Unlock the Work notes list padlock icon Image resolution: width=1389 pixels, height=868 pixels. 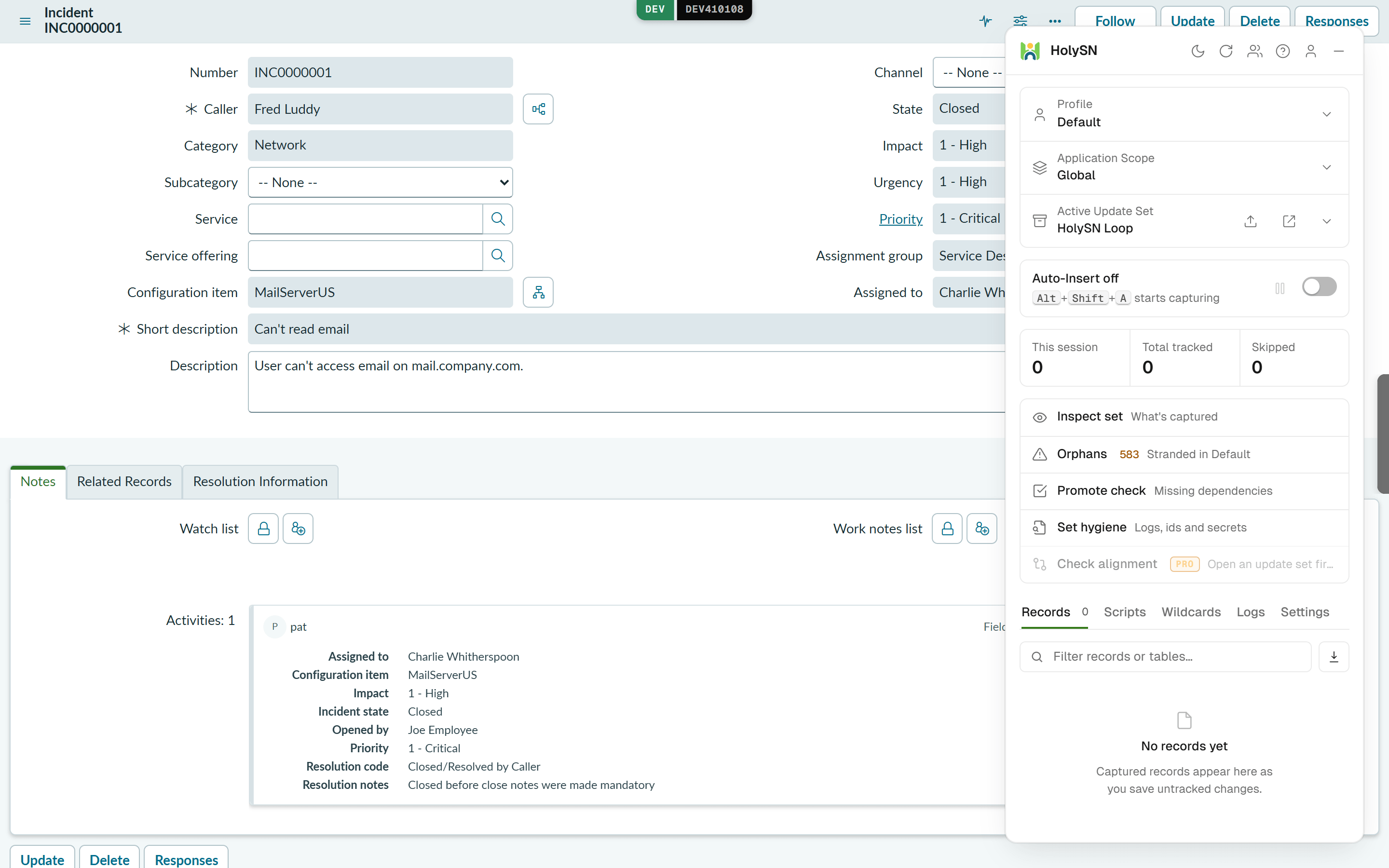coord(947,529)
